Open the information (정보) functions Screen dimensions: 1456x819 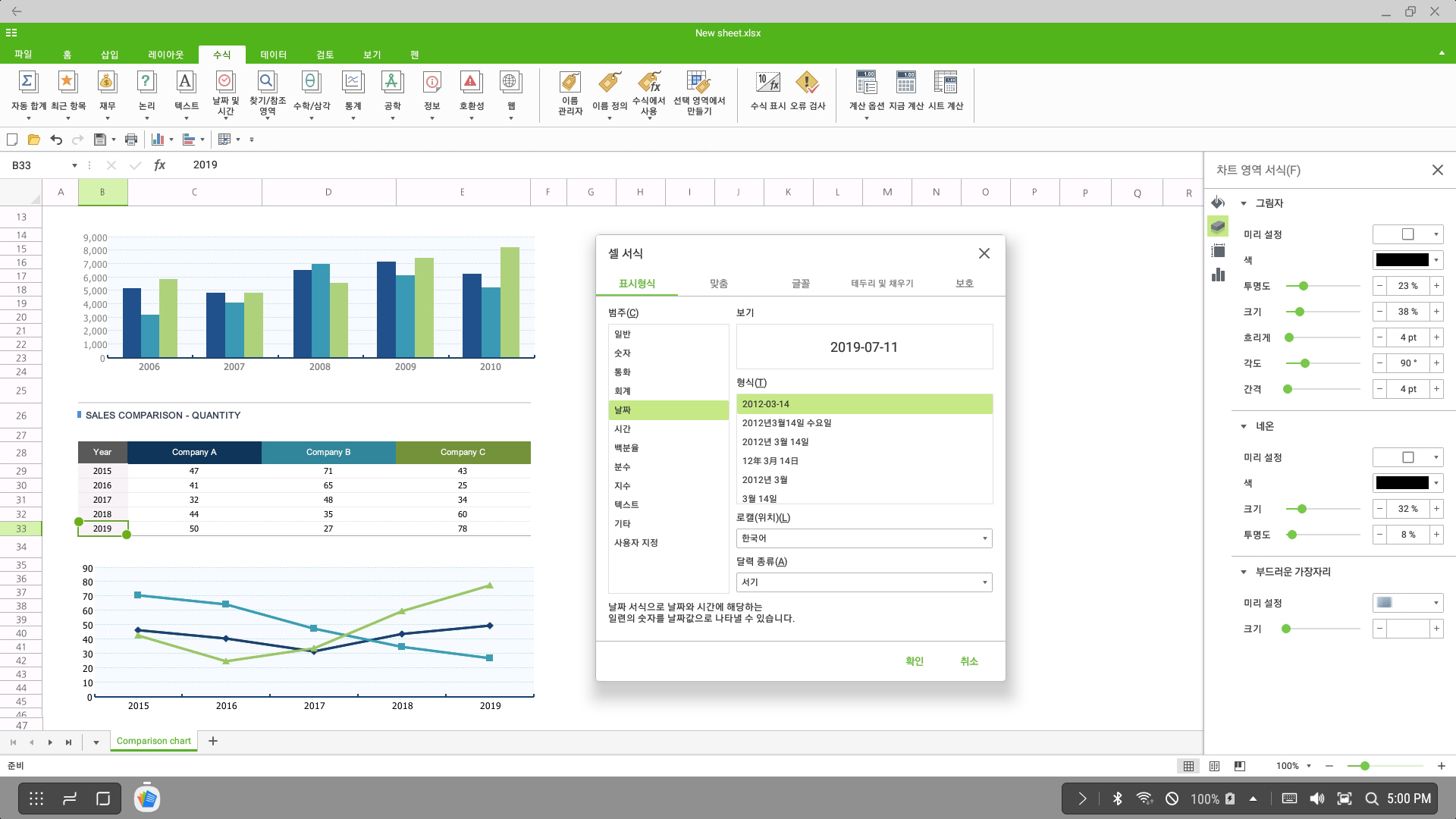tap(431, 93)
